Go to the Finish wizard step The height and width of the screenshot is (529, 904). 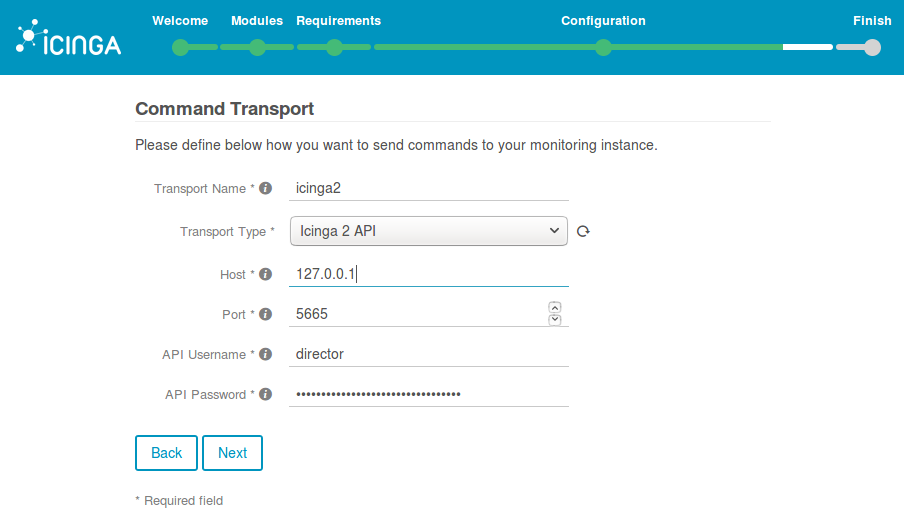pos(872,47)
